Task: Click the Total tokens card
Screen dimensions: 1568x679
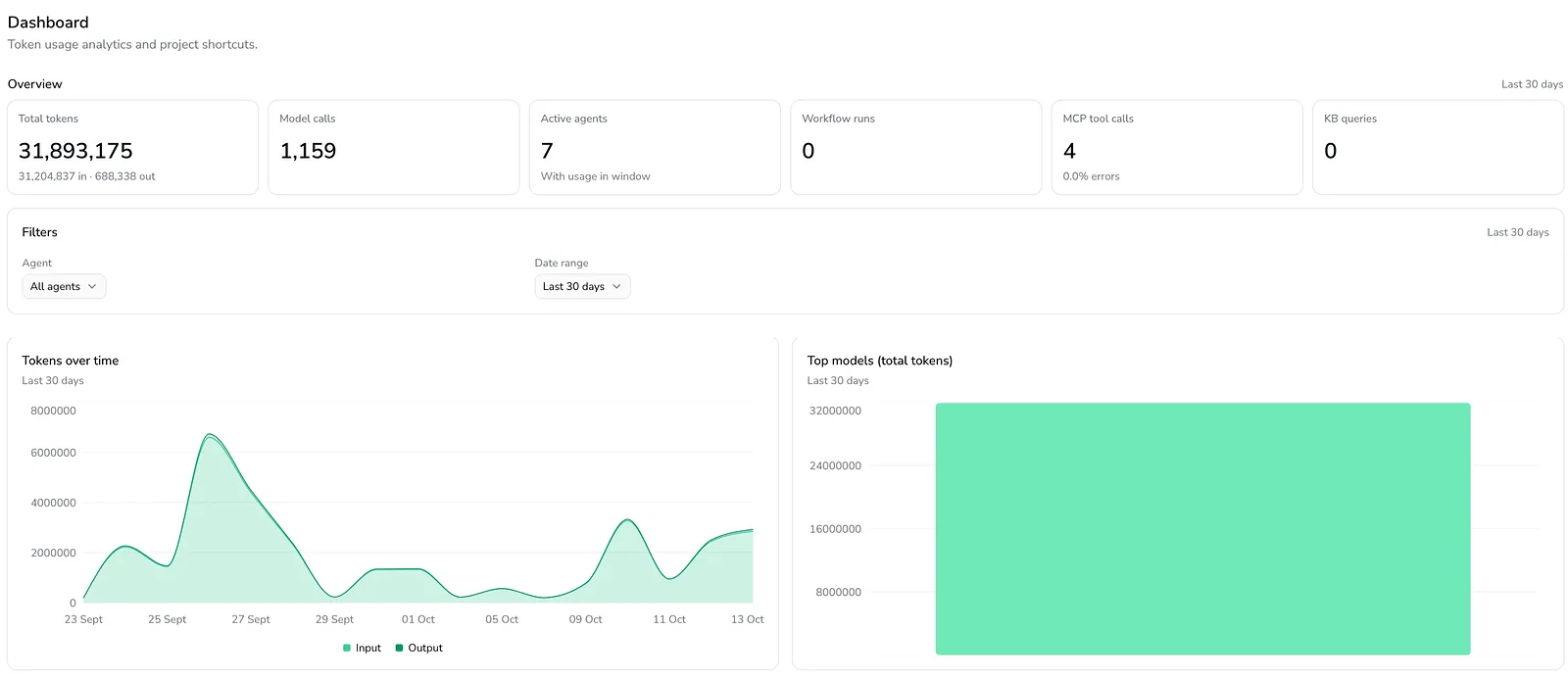Action: click(132, 147)
